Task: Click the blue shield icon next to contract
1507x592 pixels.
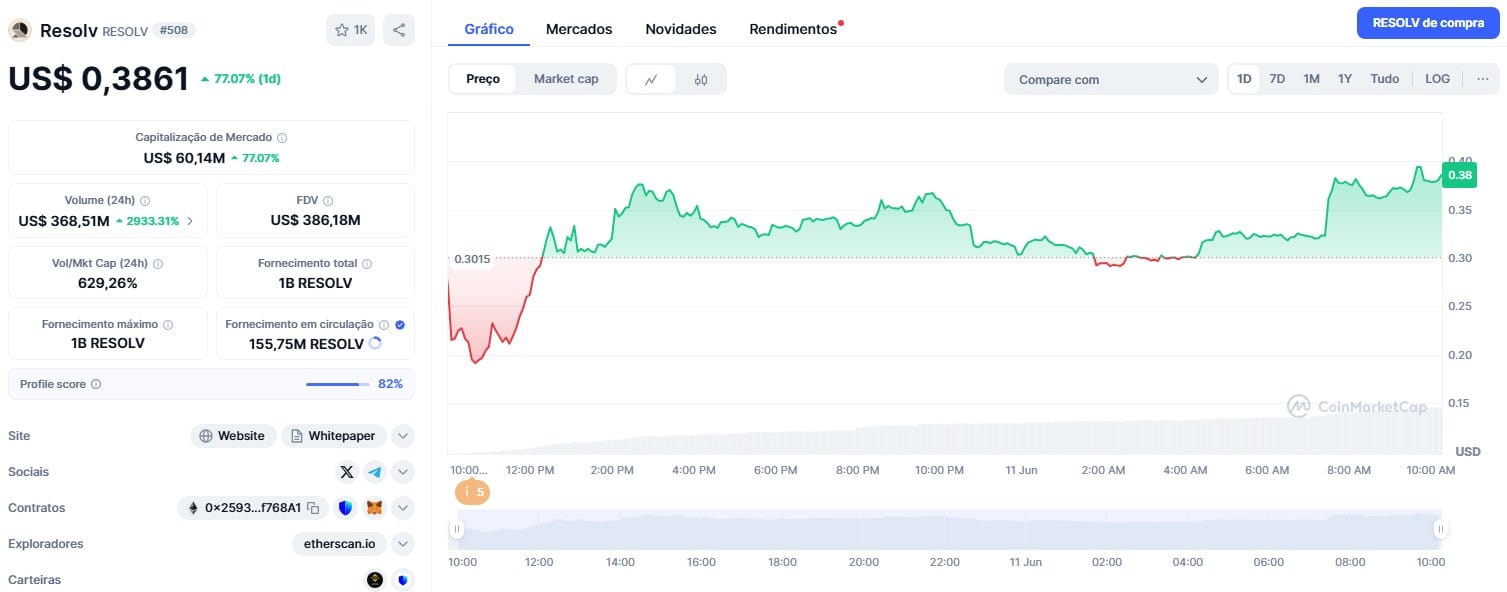Action: pyautogui.click(x=346, y=508)
